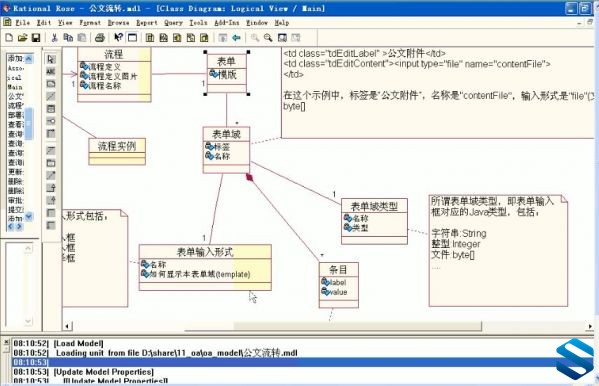Select the 流程定义图片 attribute
Viewport: 599px width, 386px height.
(108, 76)
